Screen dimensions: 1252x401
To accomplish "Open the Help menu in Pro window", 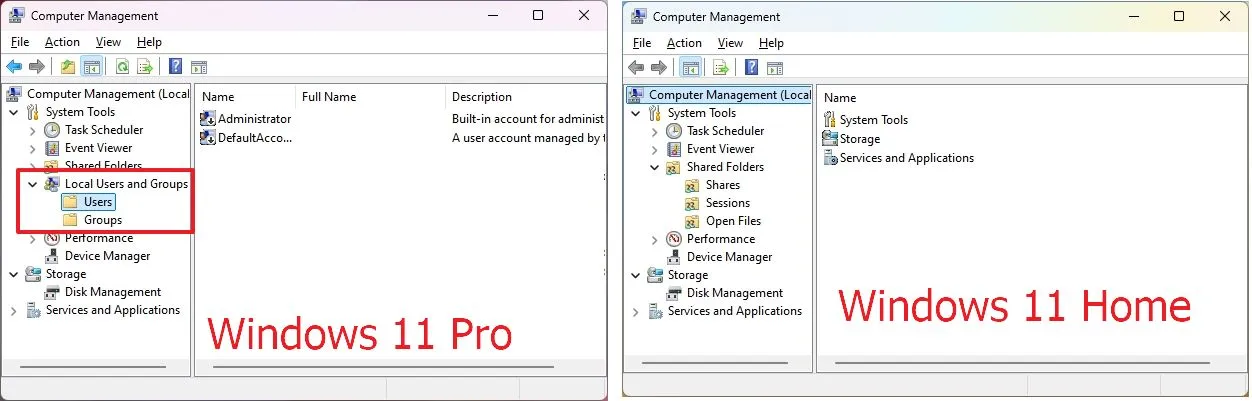I will 149,42.
